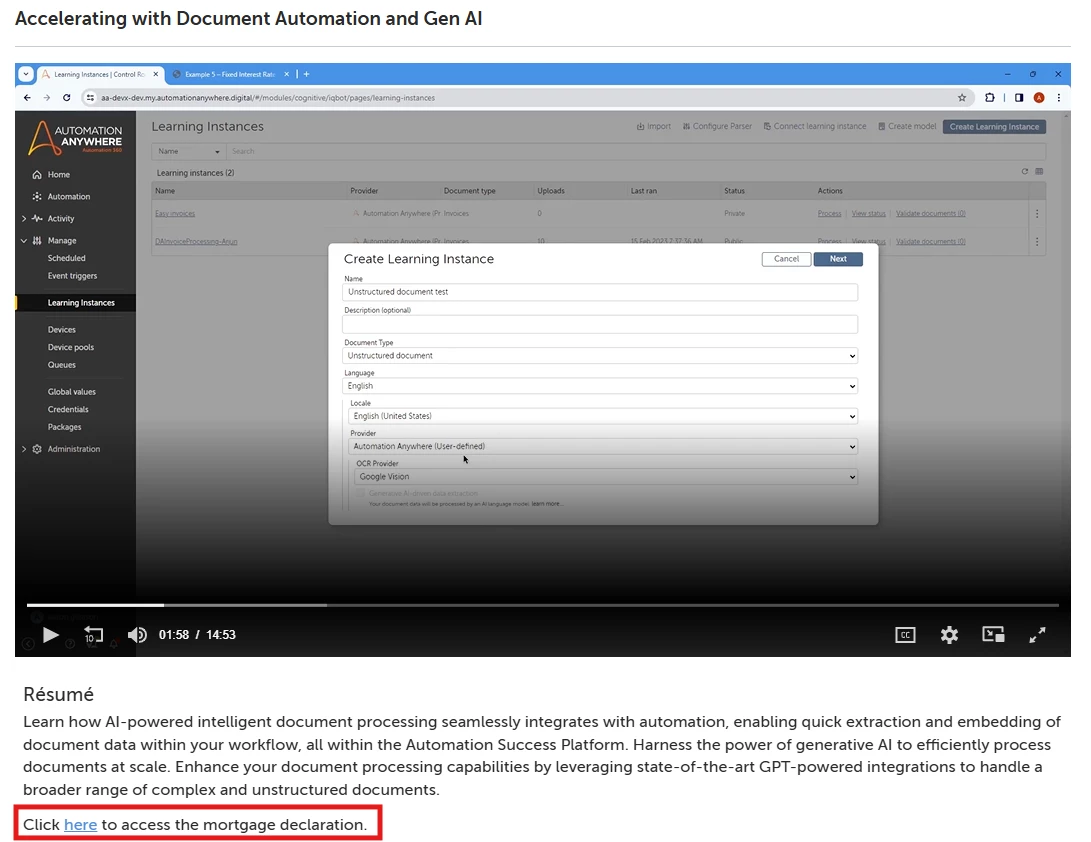
Task: Play the video
Action: (x=50, y=635)
